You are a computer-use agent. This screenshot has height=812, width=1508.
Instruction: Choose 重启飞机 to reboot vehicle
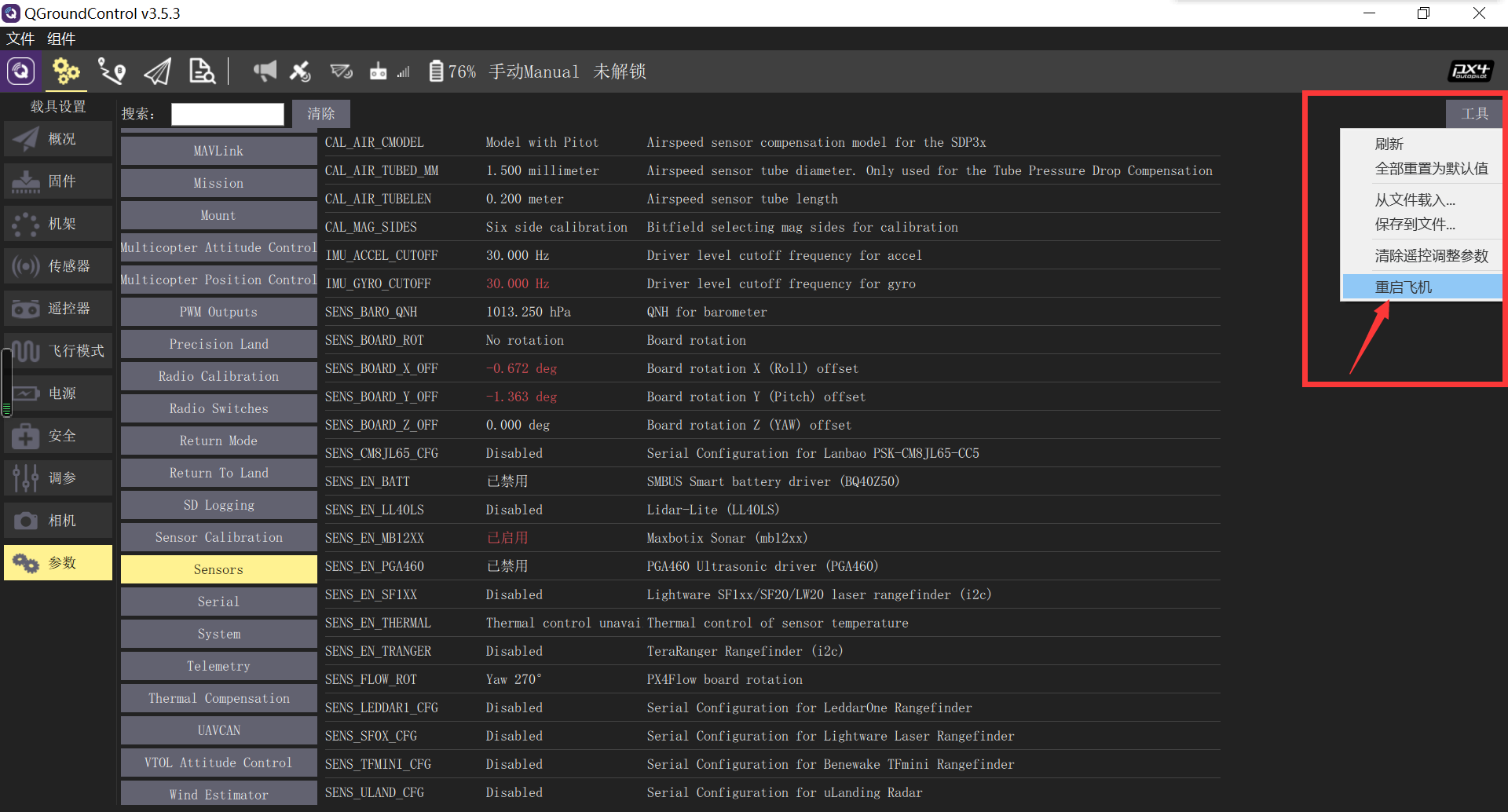(1422, 287)
